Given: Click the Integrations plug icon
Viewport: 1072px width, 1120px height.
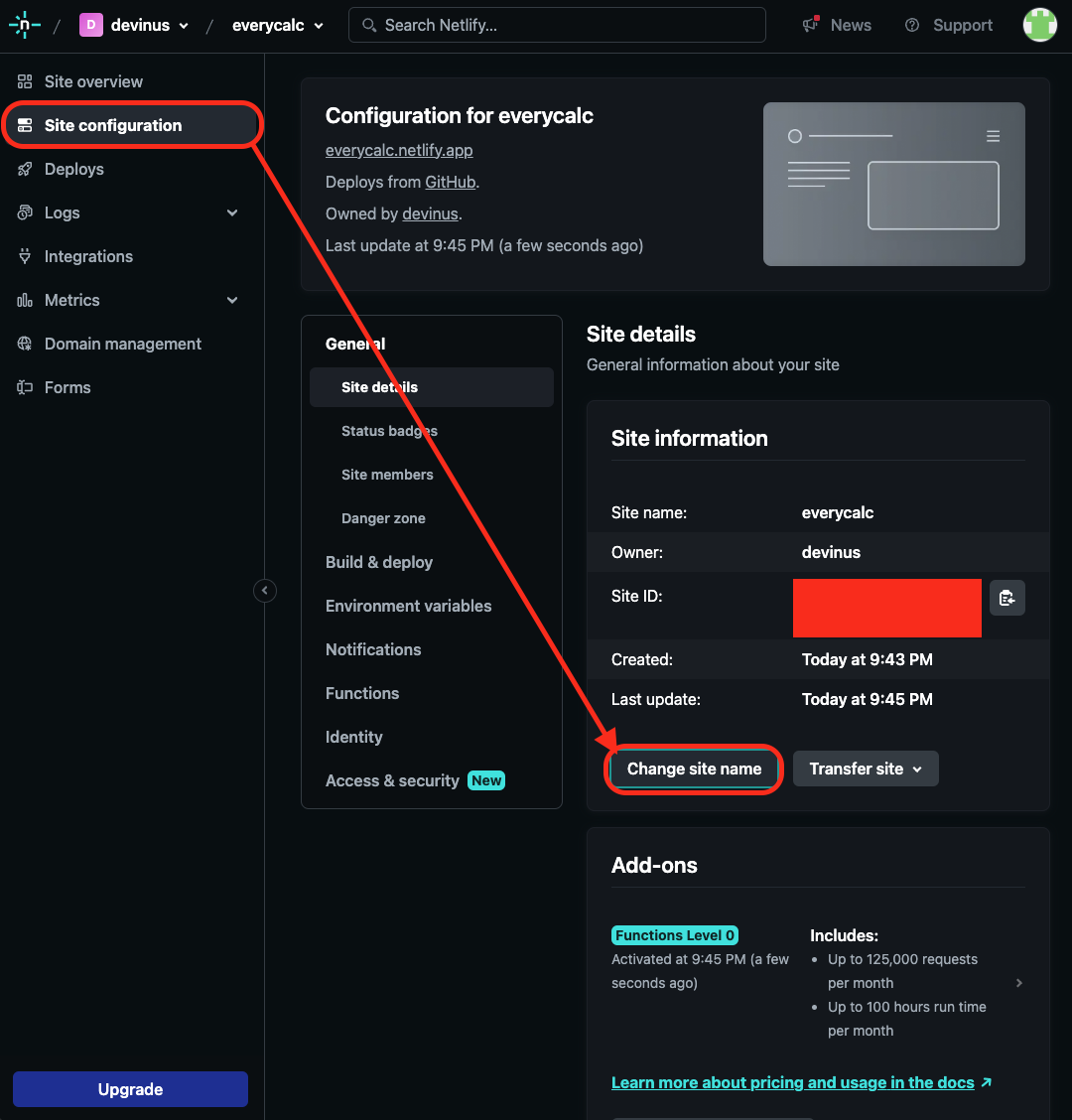Looking at the screenshot, I should click(25, 256).
